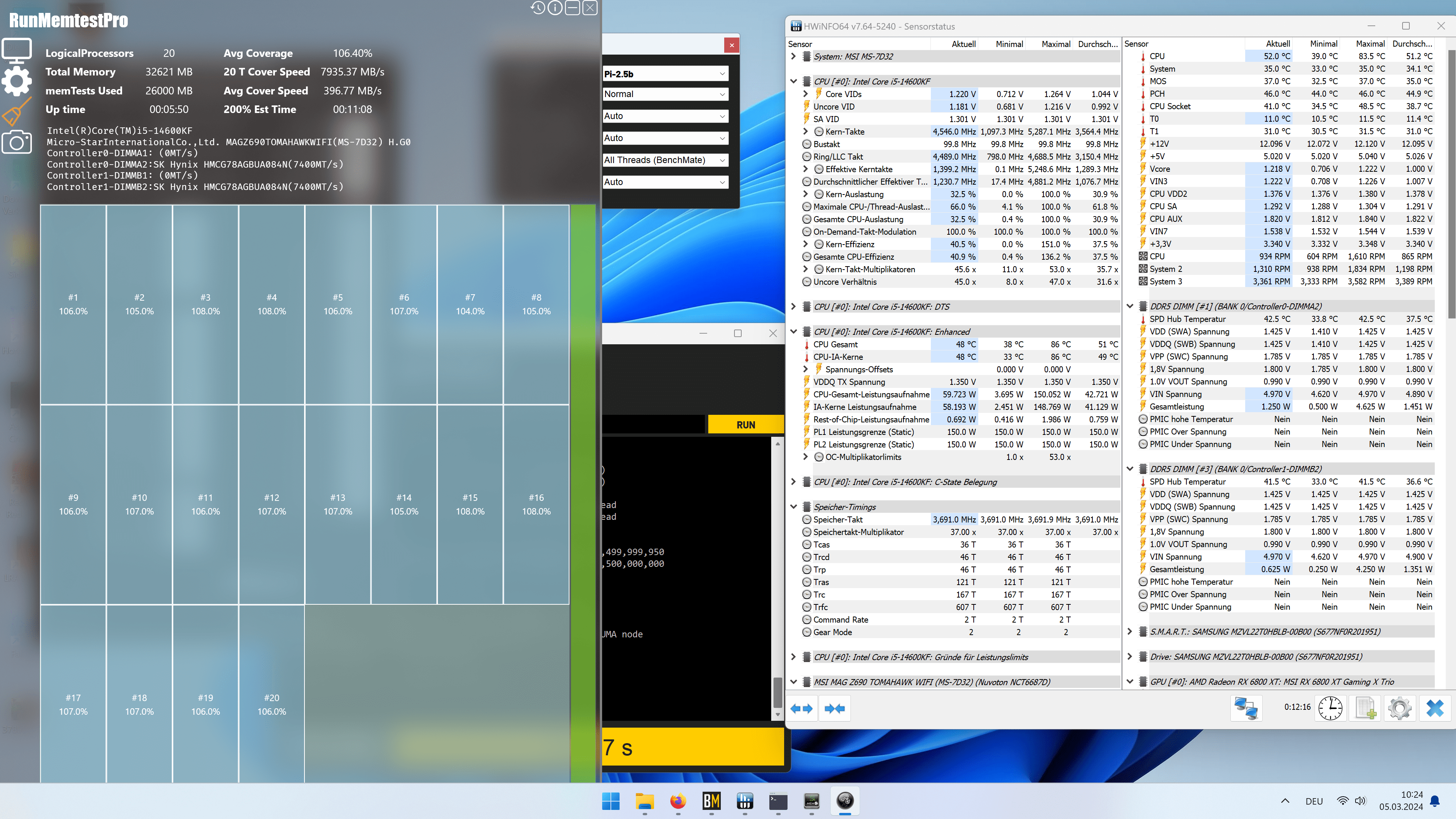This screenshot has width=1456, height=819.
Task: Select Vcore voltage row
Action: 1286,169
